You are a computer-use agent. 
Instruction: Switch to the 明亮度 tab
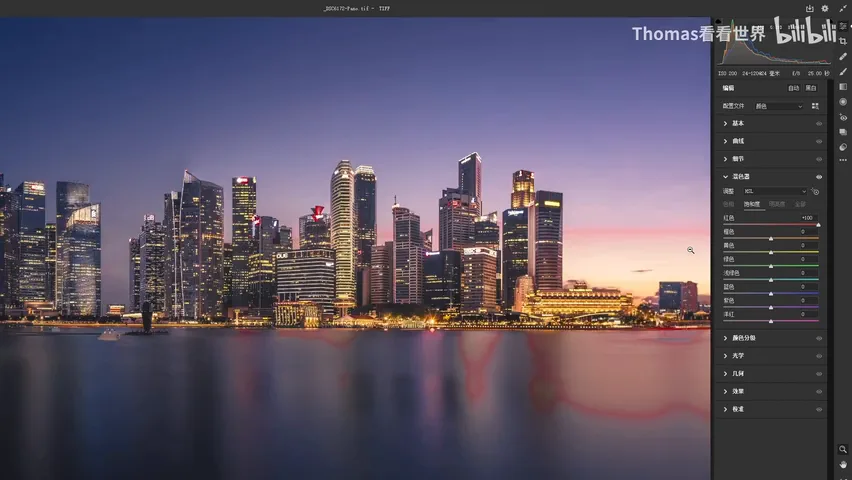776,204
